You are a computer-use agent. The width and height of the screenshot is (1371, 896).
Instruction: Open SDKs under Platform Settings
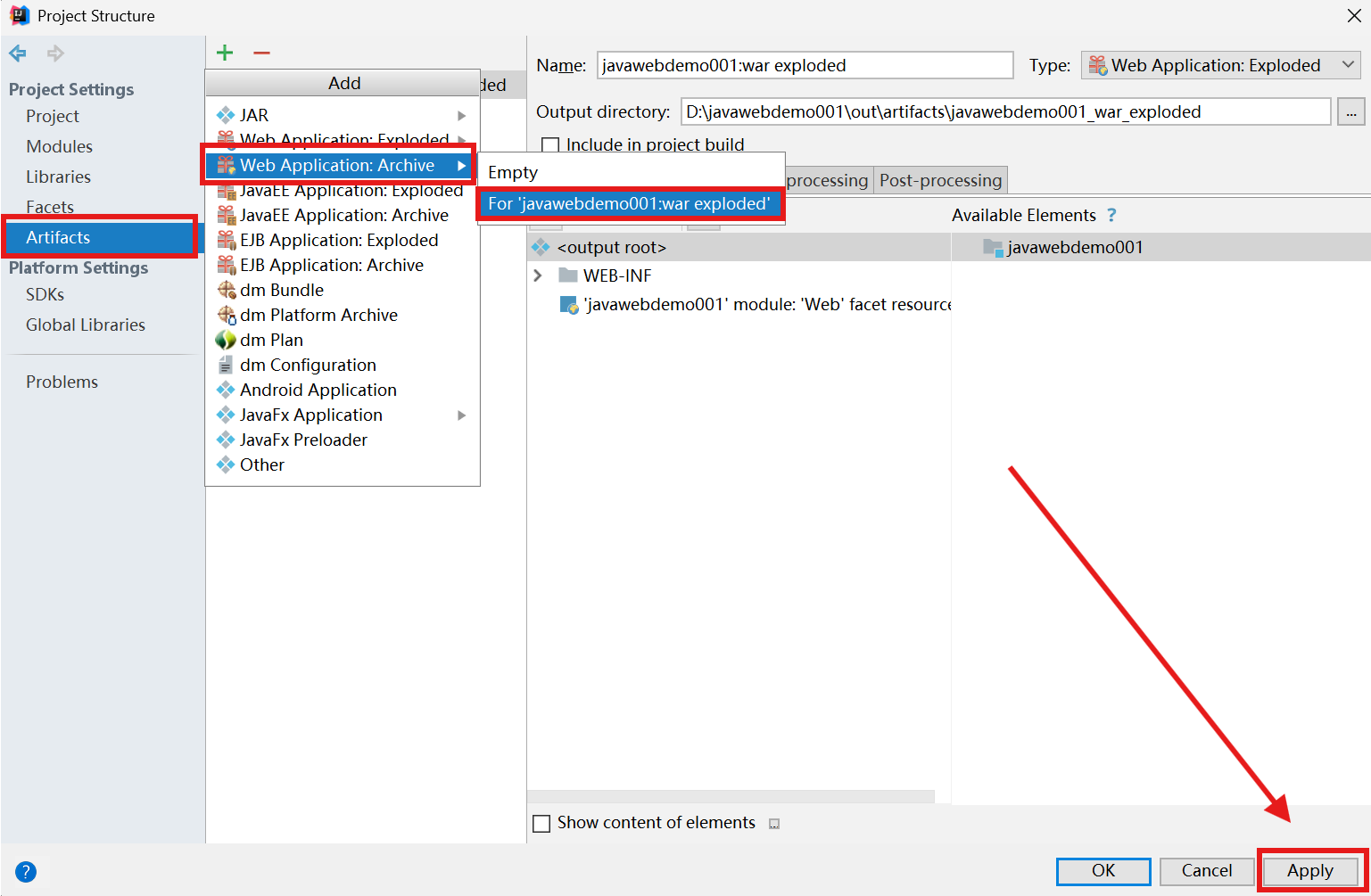pos(45,294)
